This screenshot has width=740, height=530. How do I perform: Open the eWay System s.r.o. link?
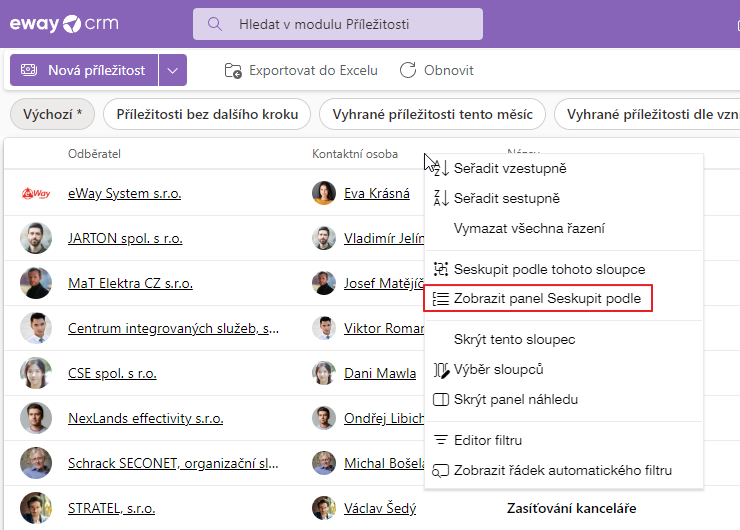(125, 193)
